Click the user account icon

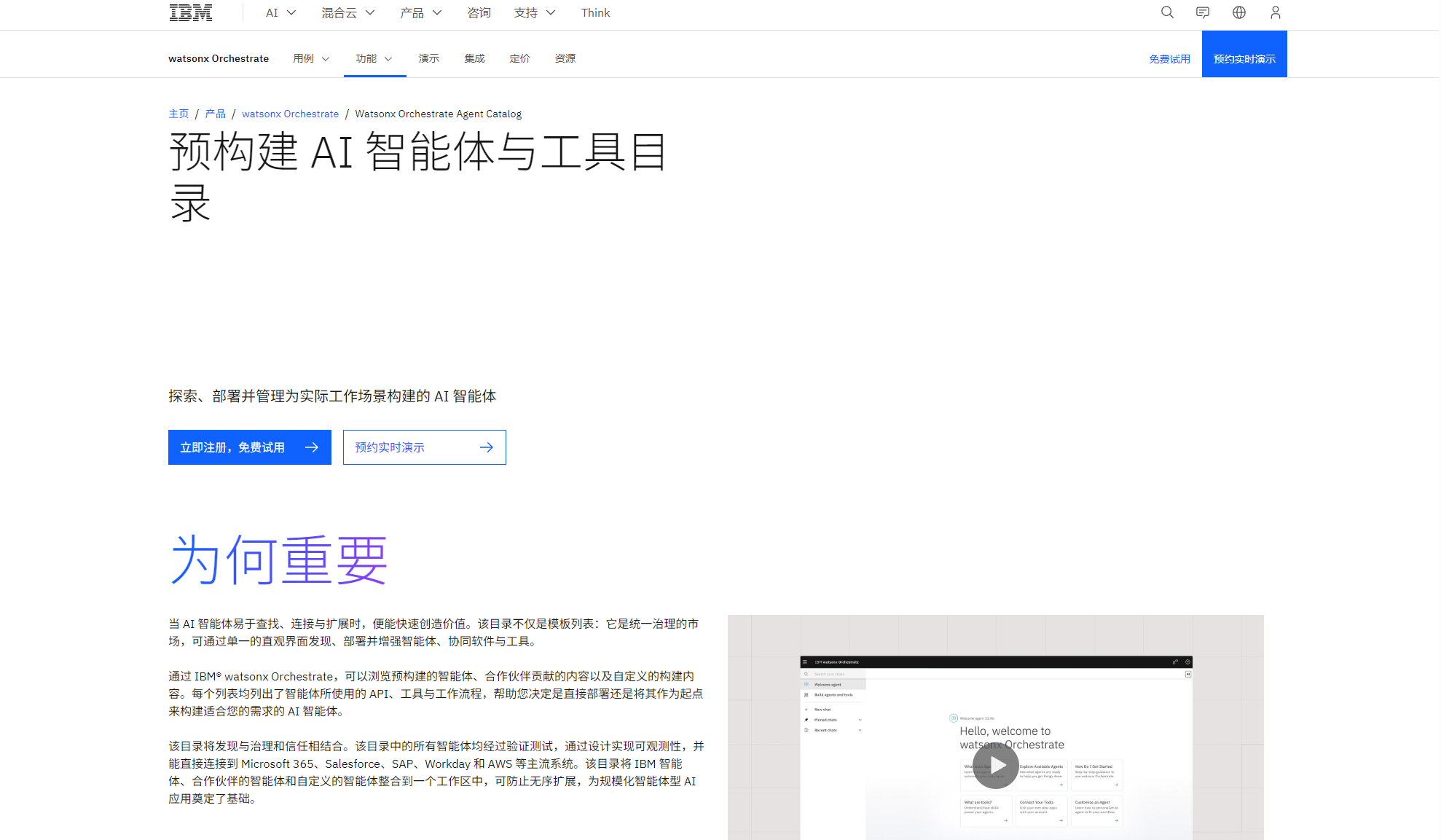tap(1275, 12)
